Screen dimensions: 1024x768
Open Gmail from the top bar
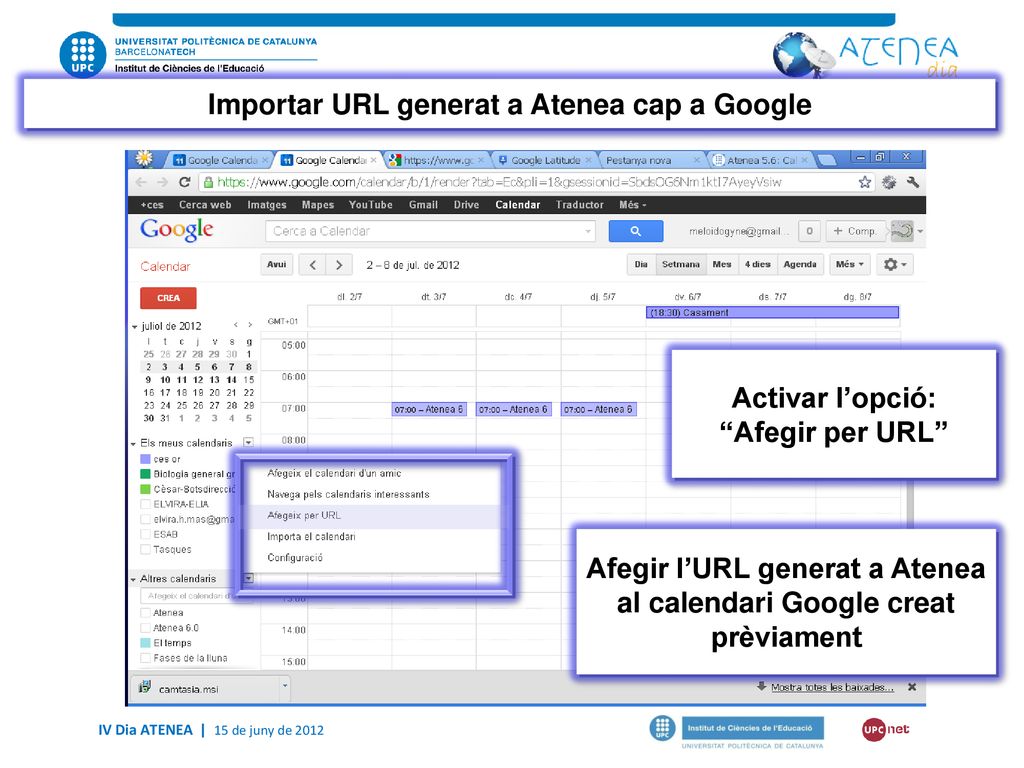pos(423,204)
